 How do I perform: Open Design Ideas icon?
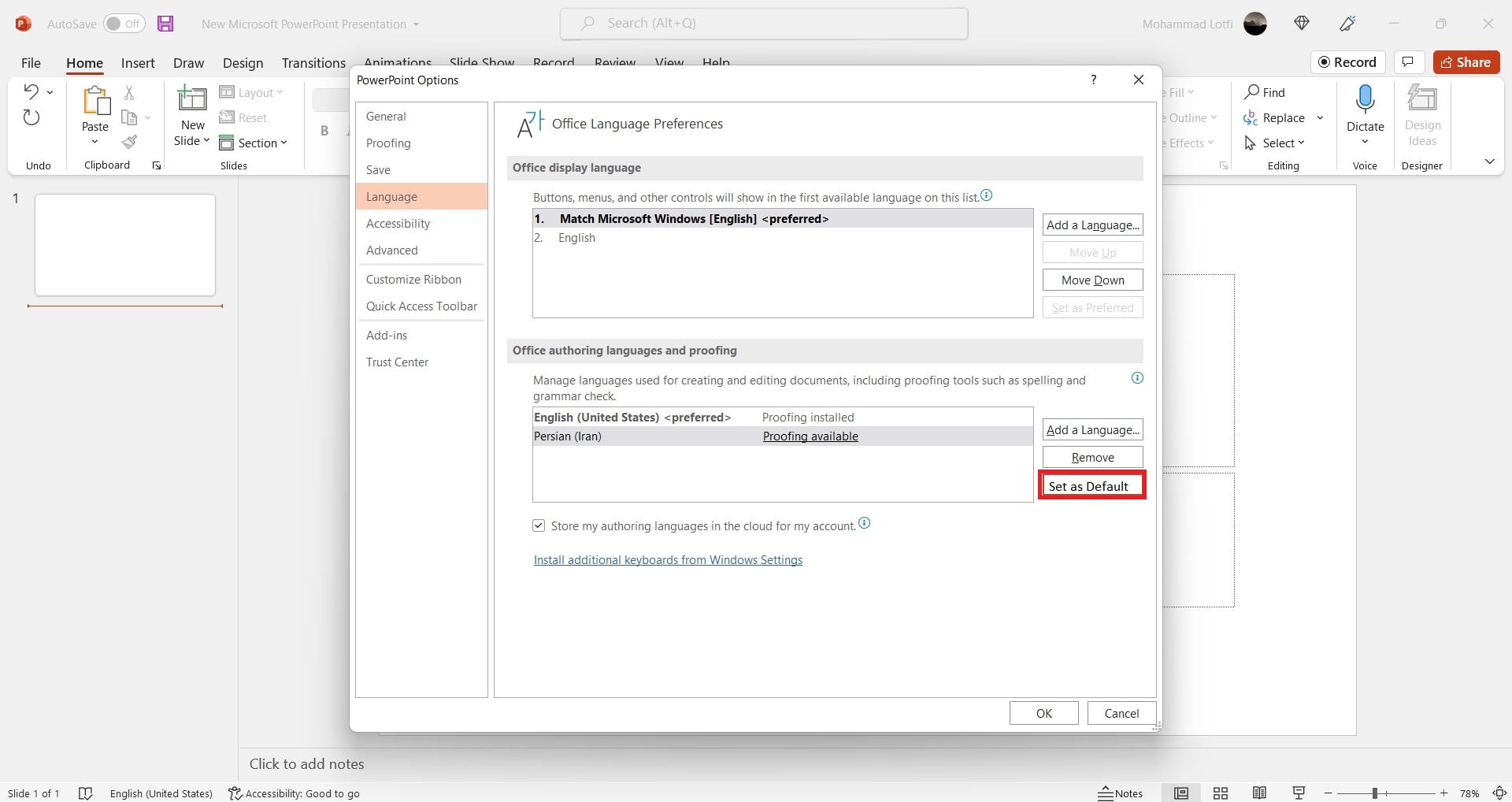[1422, 98]
